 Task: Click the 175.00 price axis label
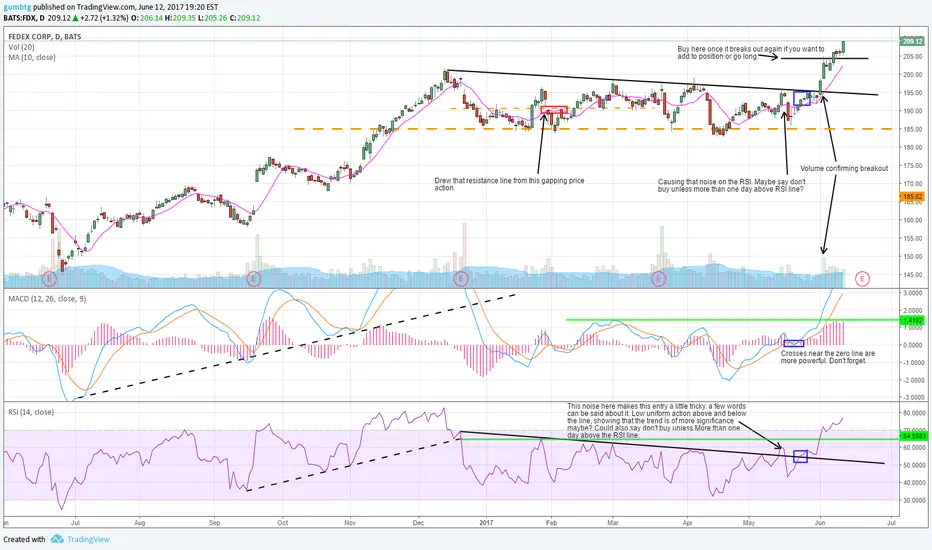[x=912, y=165]
